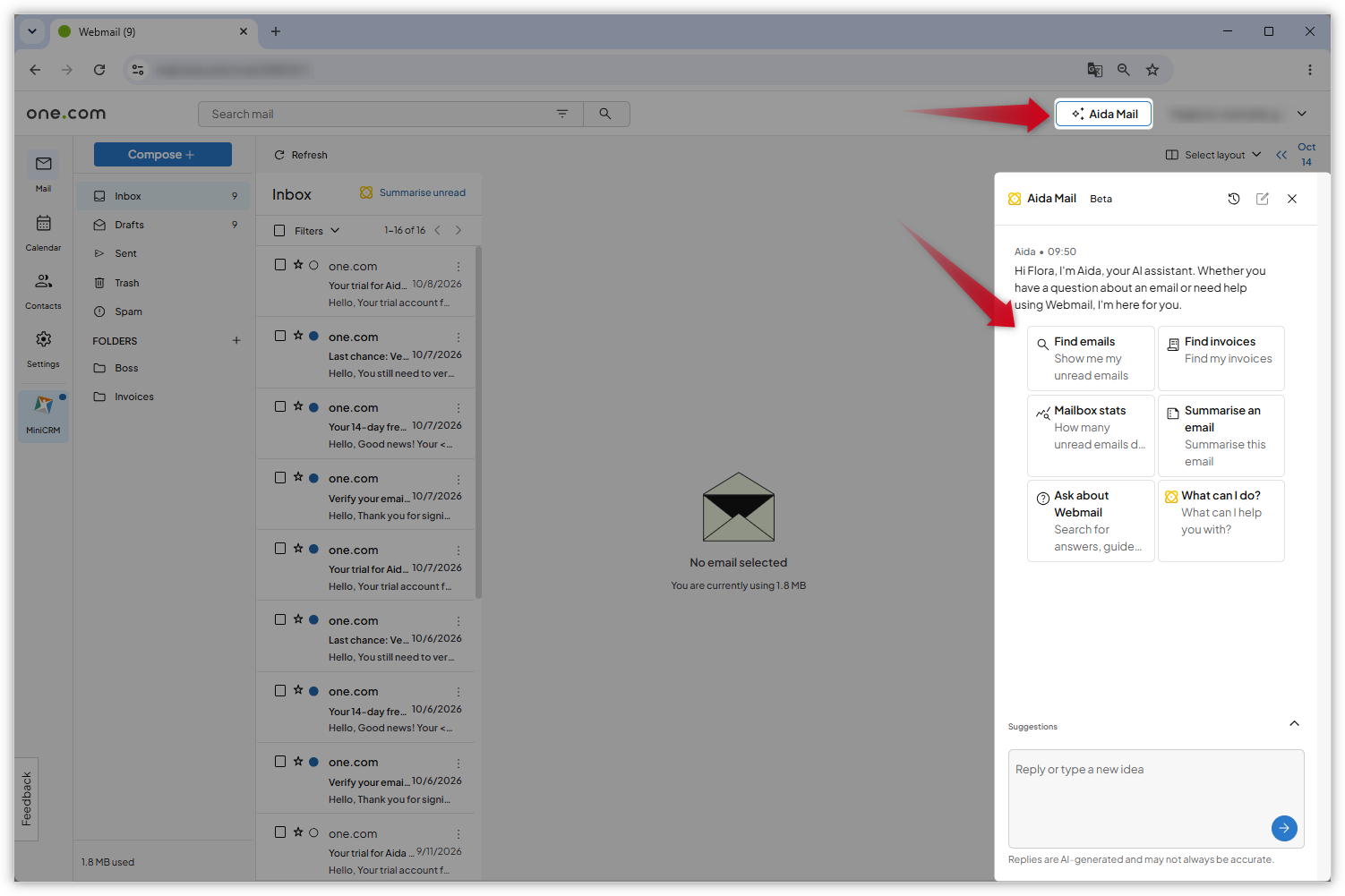
Task: Star the Last chance 10/7/2026 email
Action: pos(298,336)
